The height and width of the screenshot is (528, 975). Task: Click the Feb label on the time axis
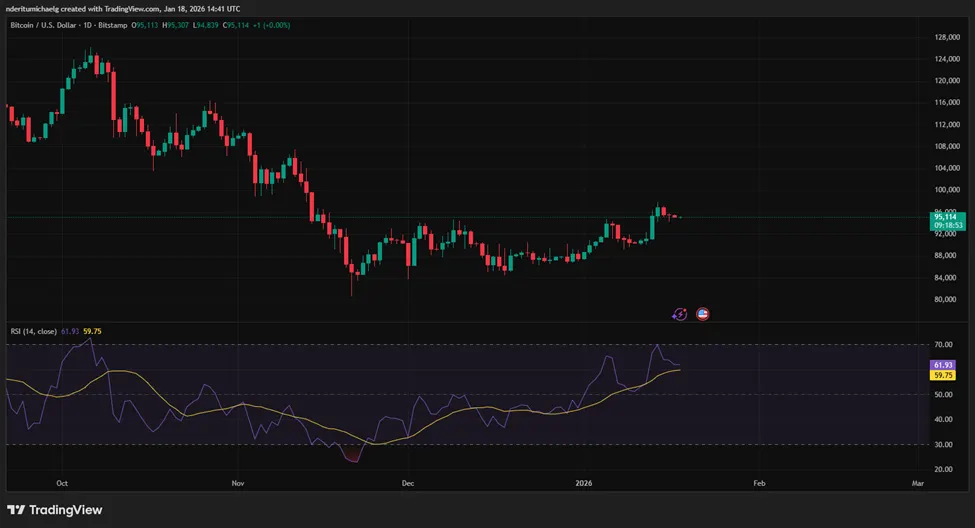(x=759, y=483)
